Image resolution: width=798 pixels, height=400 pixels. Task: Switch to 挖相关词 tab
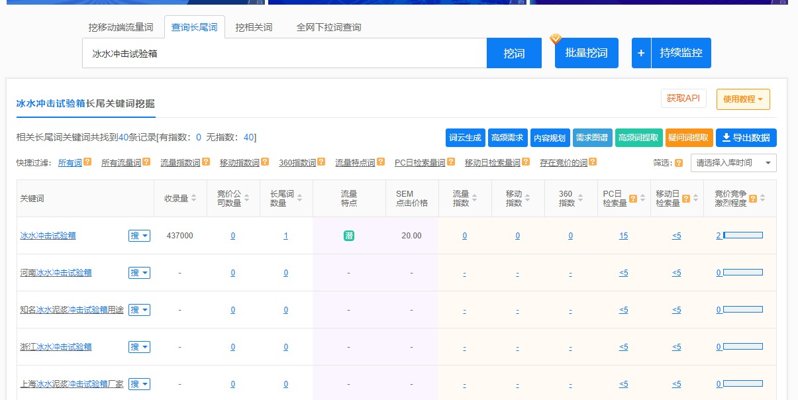pyautogui.click(x=253, y=27)
